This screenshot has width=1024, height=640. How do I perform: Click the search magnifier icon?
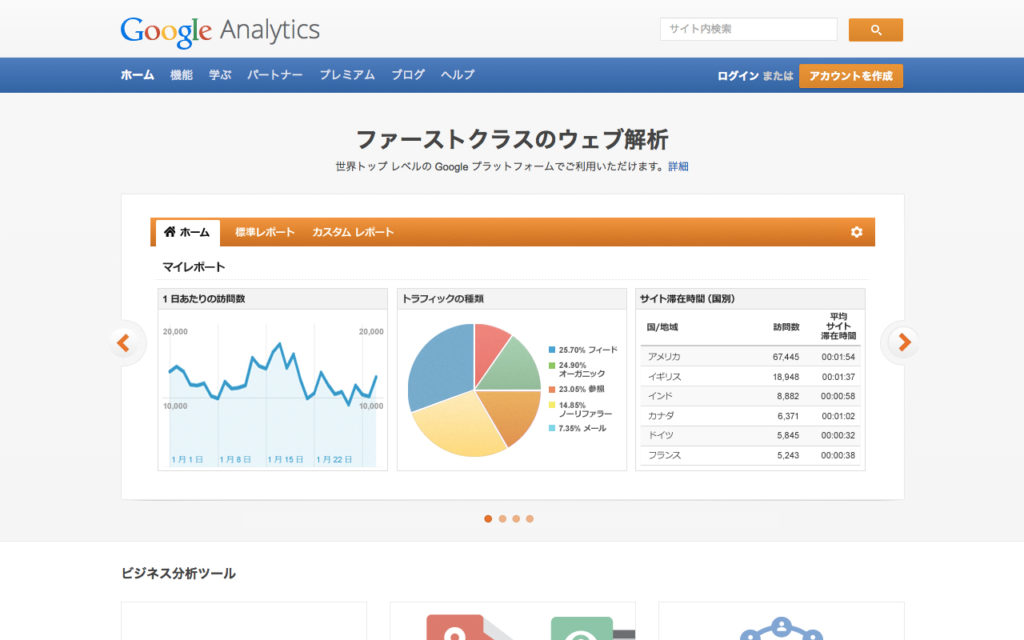875,29
